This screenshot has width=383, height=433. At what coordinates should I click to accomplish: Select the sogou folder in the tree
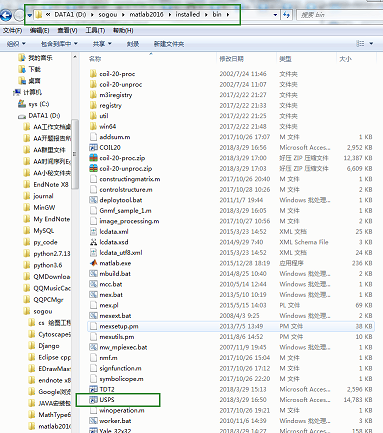(43, 311)
